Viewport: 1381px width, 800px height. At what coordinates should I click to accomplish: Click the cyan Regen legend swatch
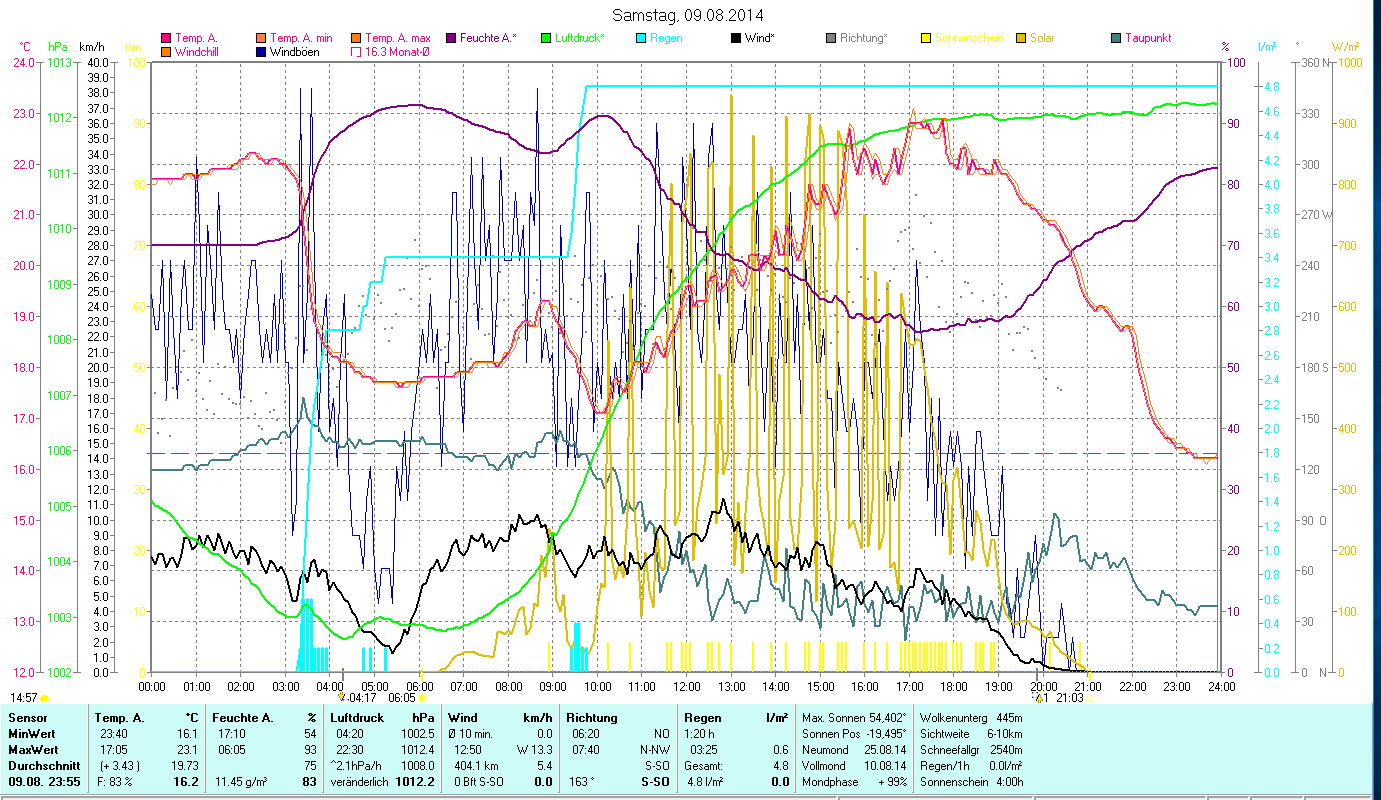coord(641,38)
